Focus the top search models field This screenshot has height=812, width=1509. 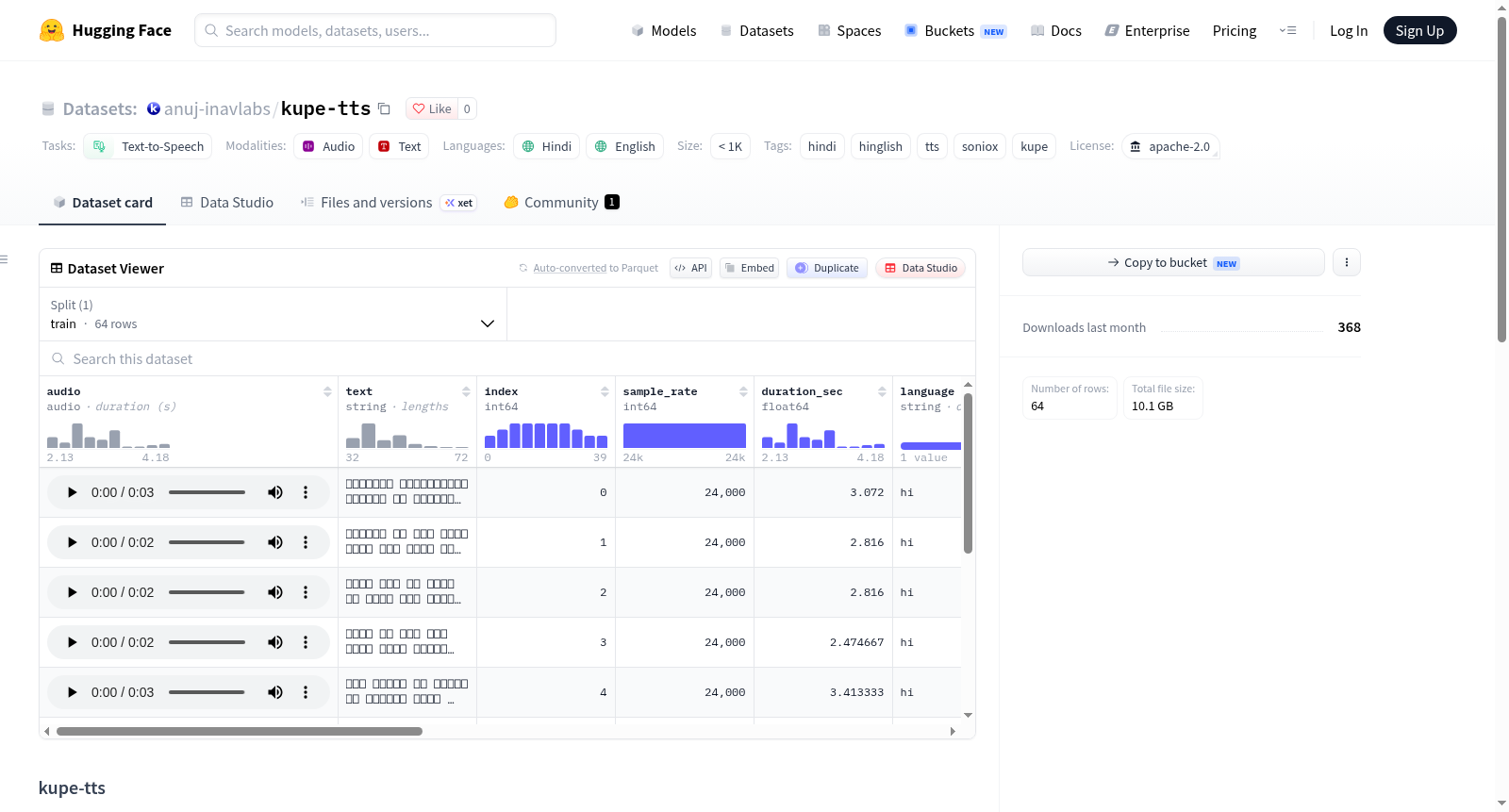tap(375, 30)
